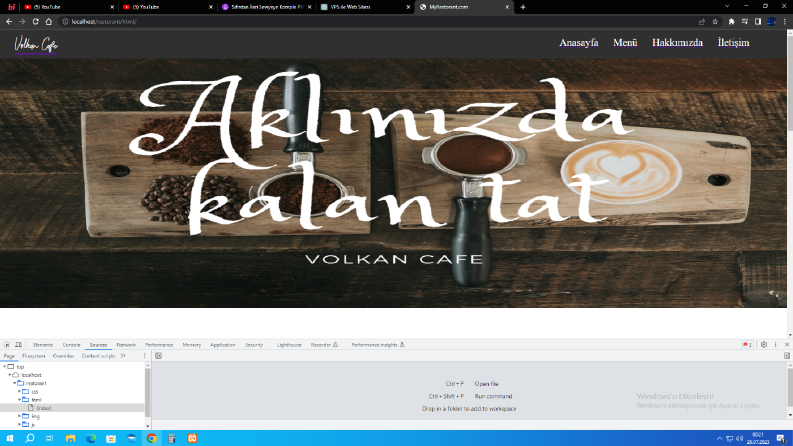Switch to the Content scripts navigator tab
This screenshot has height=446, width=793.
click(98, 356)
